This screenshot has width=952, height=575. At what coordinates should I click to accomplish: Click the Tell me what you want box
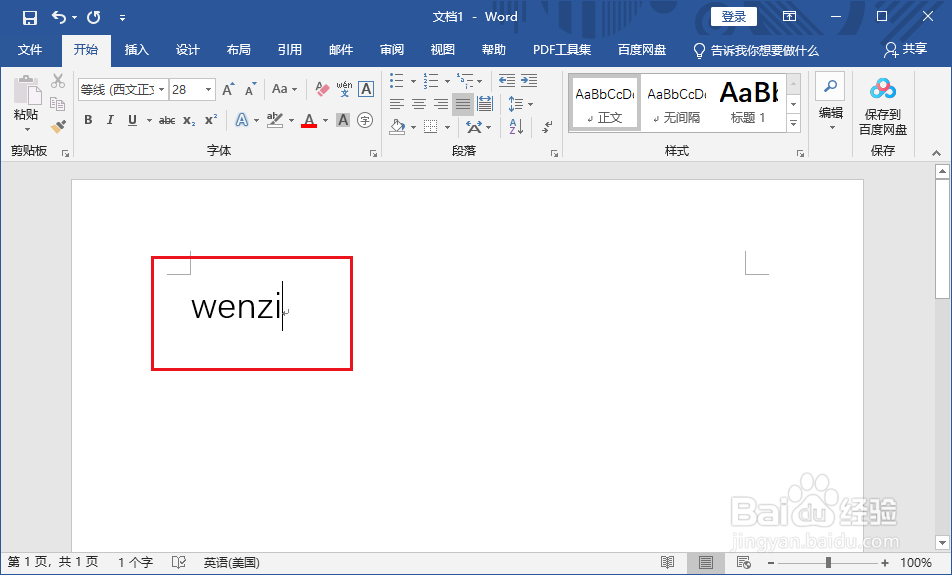(x=756, y=50)
